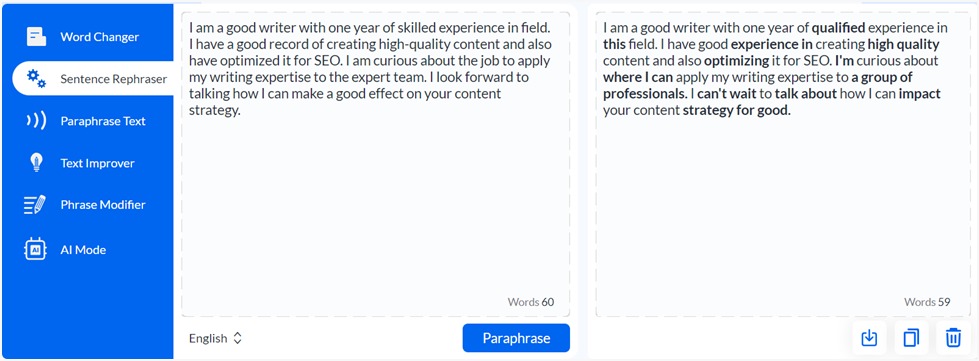Click the Text Improver lightbulb icon
Image resolution: width=979 pixels, height=361 pixels.
tap(36, 163)
